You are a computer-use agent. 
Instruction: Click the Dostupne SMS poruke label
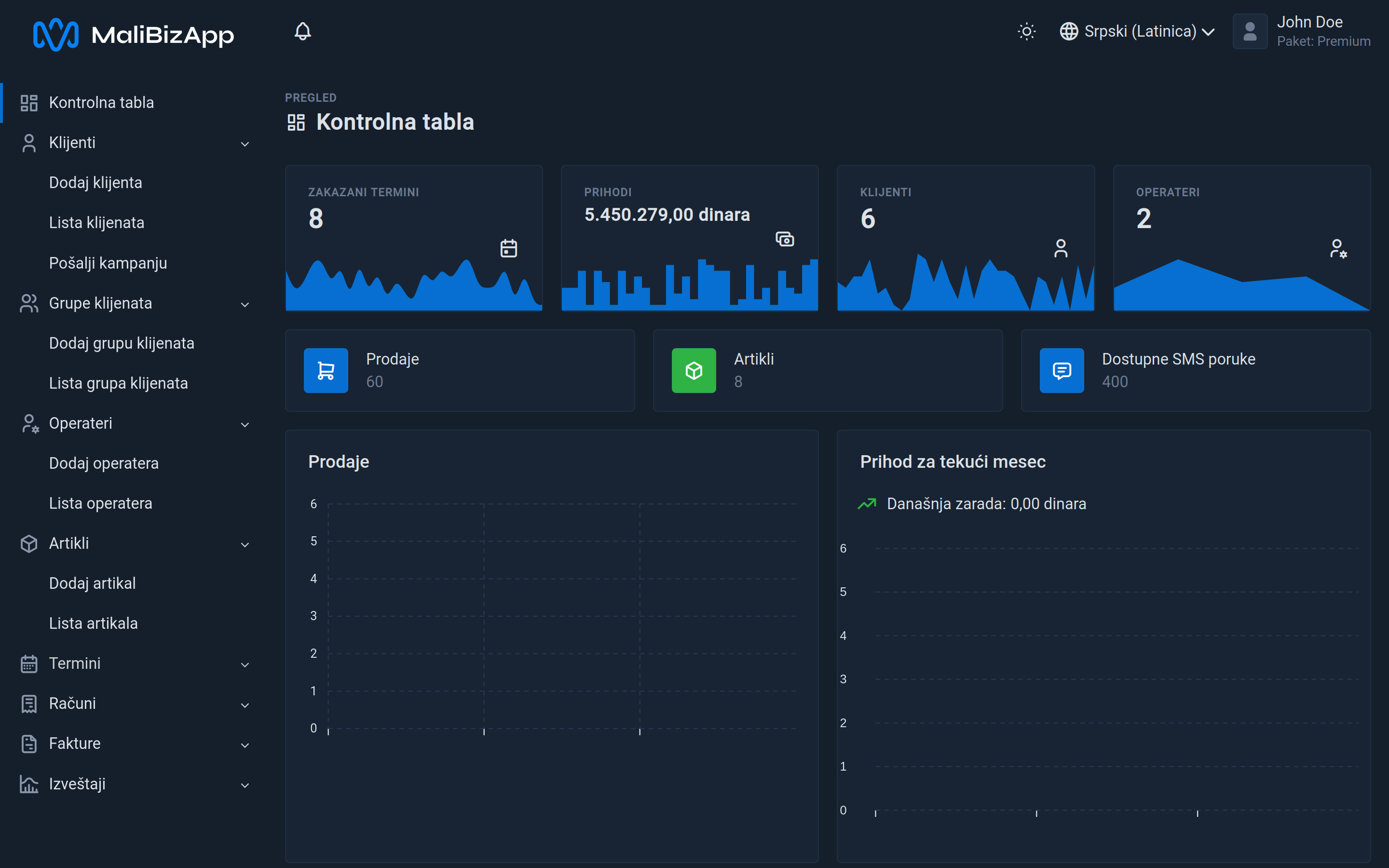[1178, 359]
